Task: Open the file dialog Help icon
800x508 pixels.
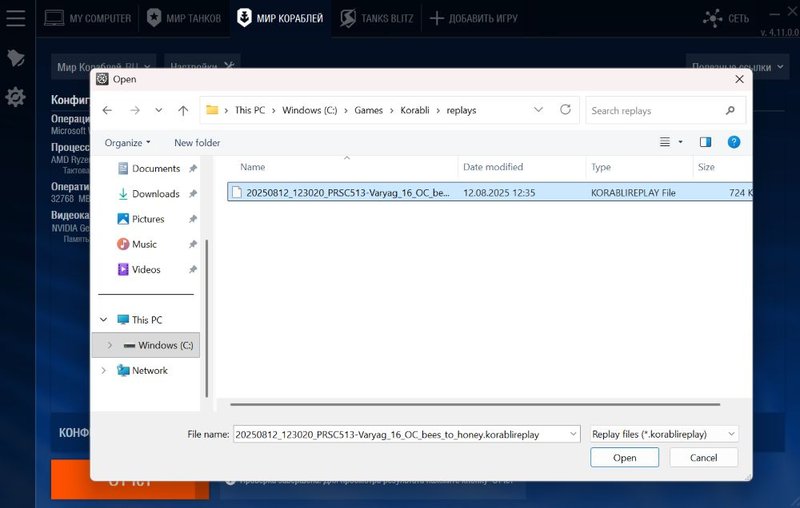Action: 733,142
